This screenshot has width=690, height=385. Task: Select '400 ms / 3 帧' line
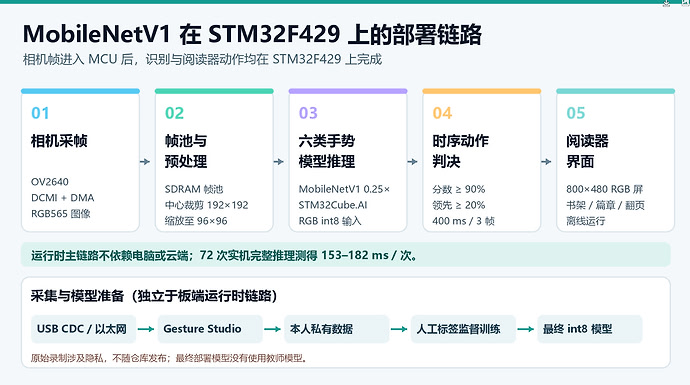[463, 221]
